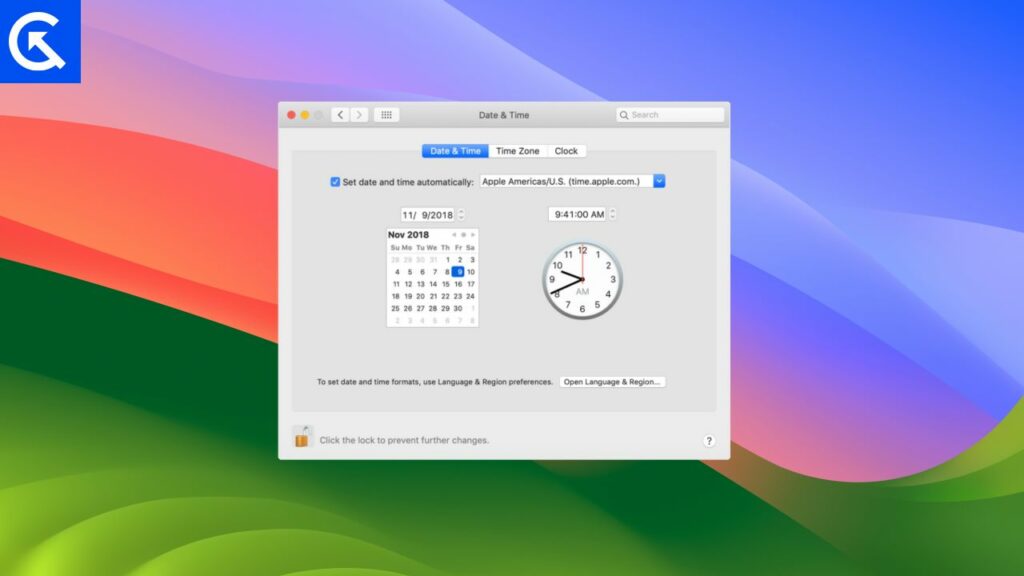Click the Open Language & Region button

point(612,381)
